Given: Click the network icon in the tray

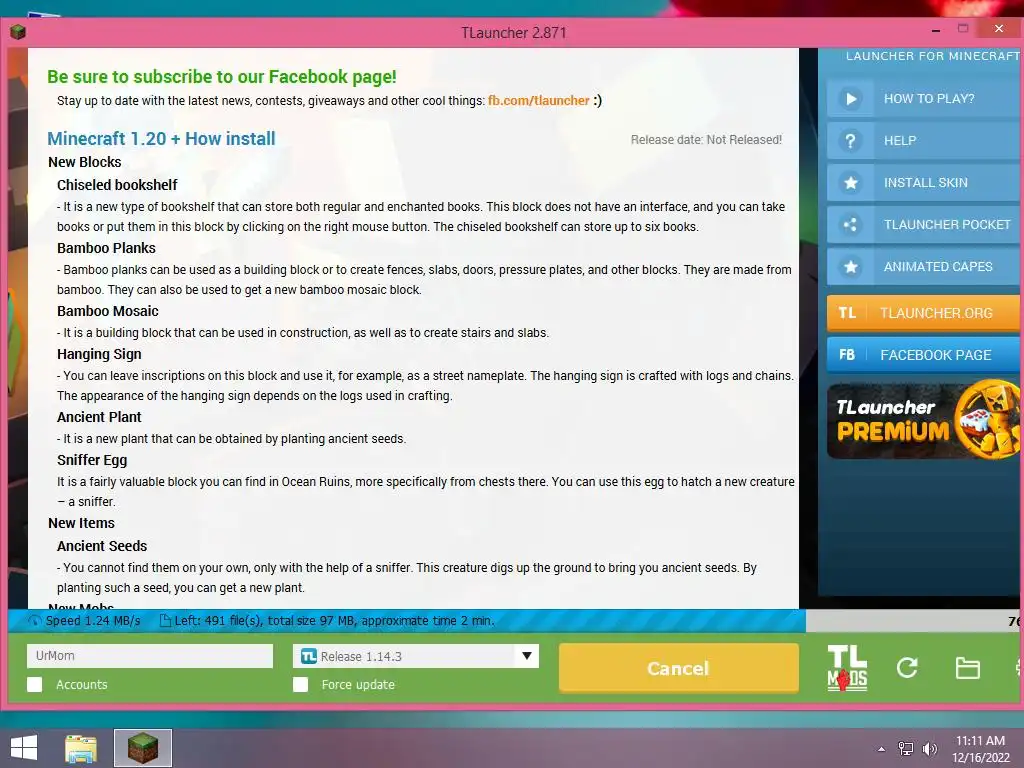Looking at the screenshot, I should (906, 748).
